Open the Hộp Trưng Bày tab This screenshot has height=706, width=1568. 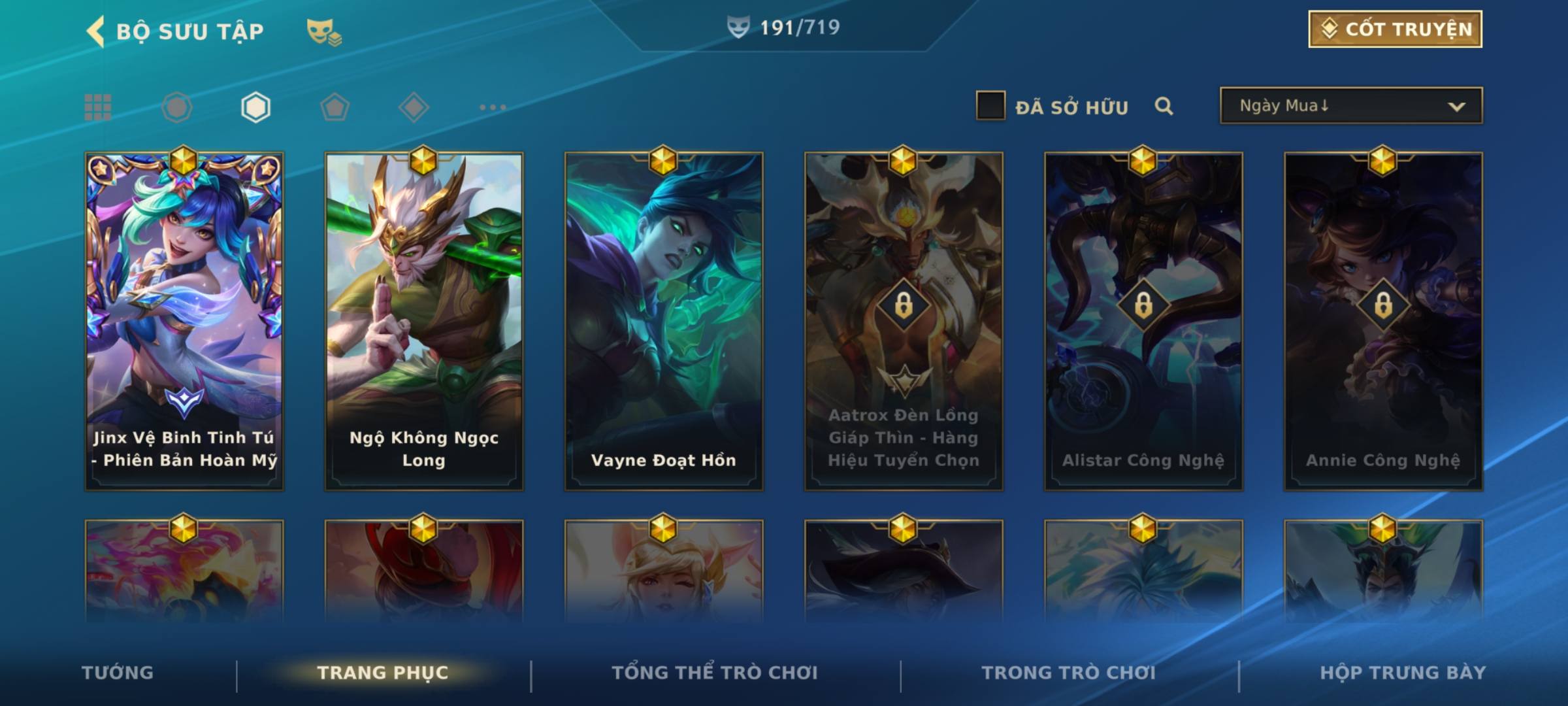tap(1403, 673)
